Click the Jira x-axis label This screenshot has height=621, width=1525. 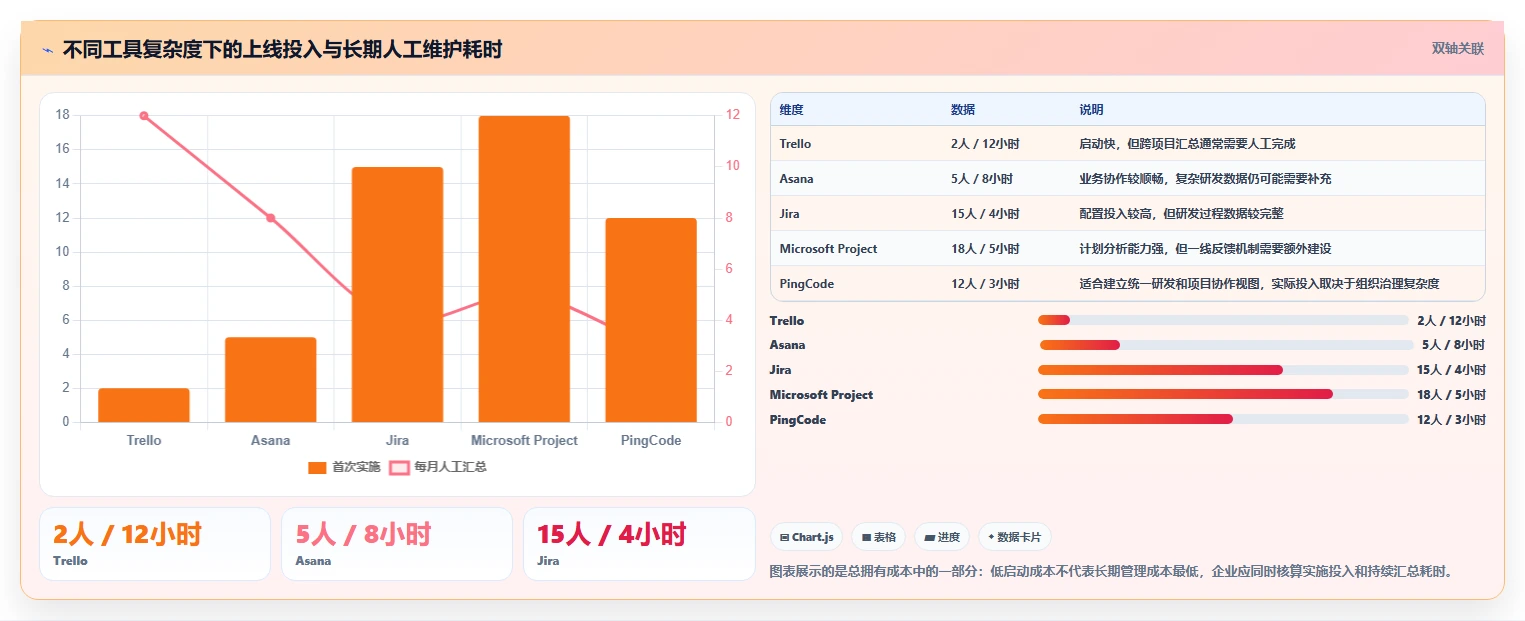tap(397, 440)
